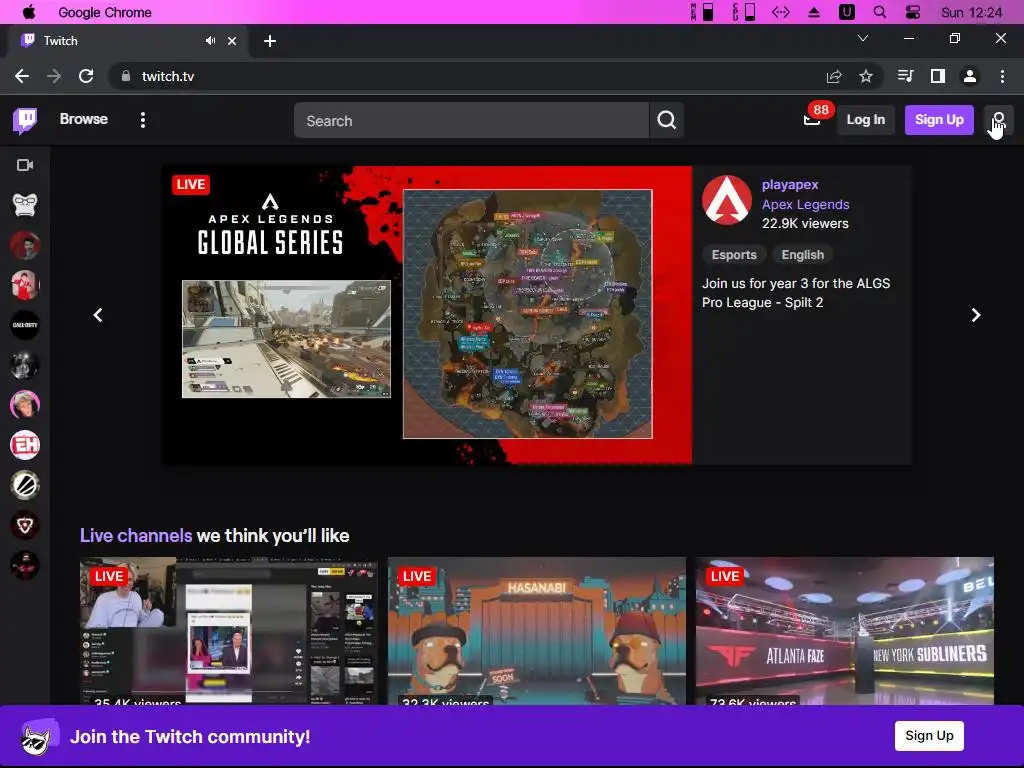Viewport: 1024px width, 768px height.
Task: Open the Apple menu
Action: coord(29,12)
